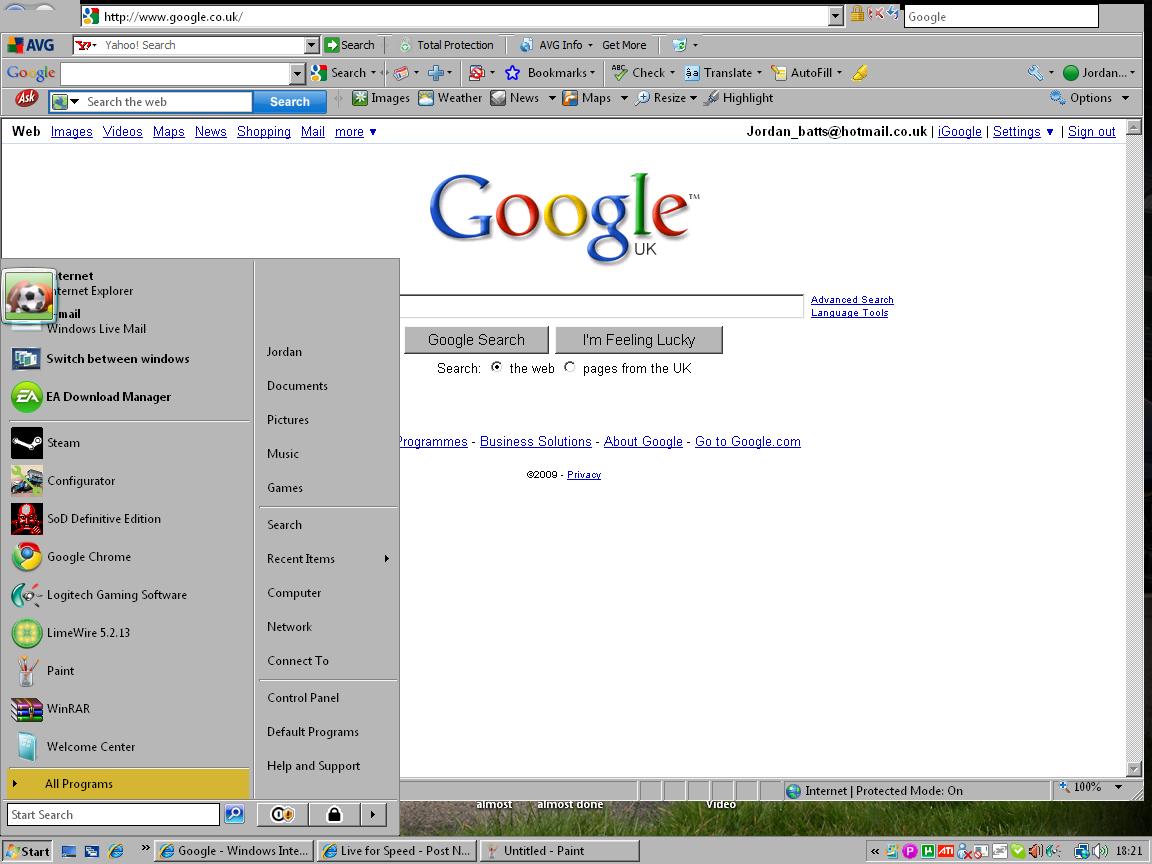Expand Recent Items submenu
The image size is (1152, 864).
[328, 559]
